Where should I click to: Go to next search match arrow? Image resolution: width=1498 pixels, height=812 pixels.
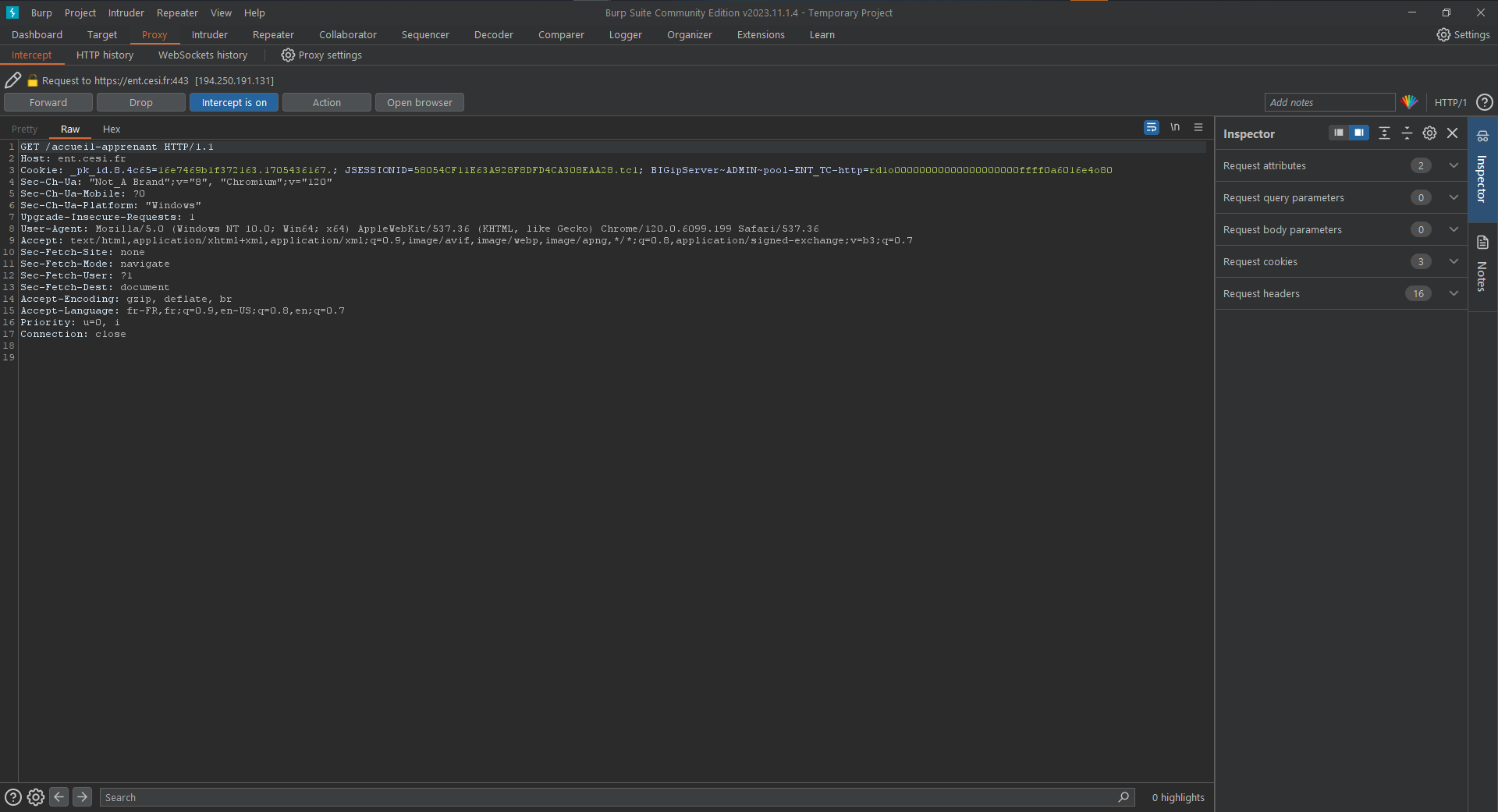(82, 796)
